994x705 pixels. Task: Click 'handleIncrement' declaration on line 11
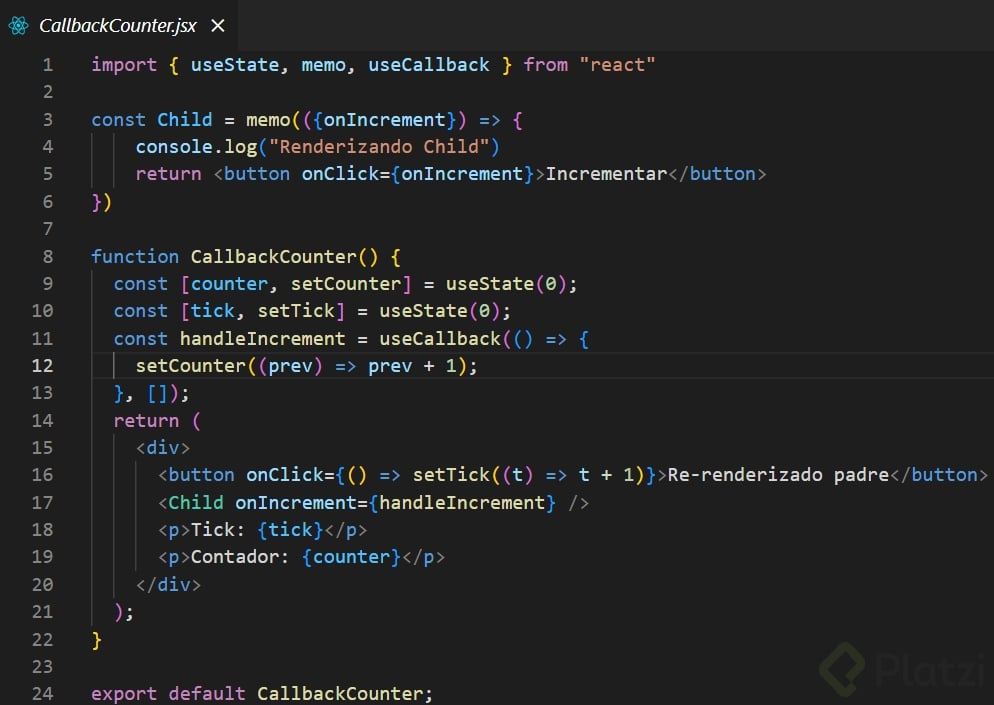click(262, 339)
